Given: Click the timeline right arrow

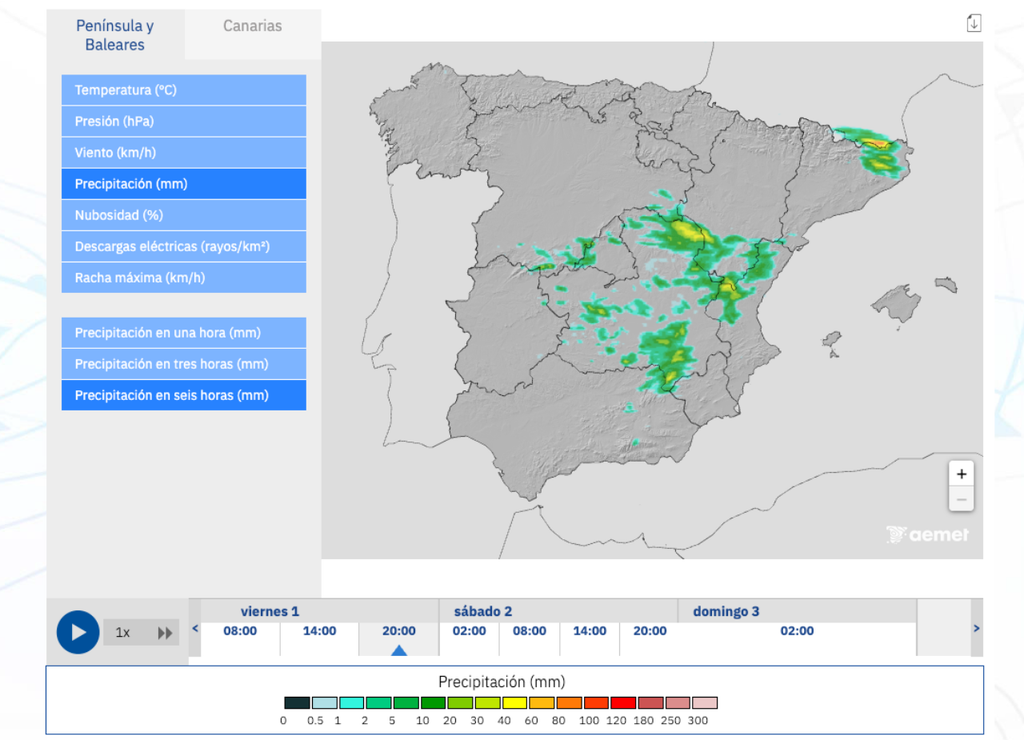Looking at the screenshot, I should 976,629.
